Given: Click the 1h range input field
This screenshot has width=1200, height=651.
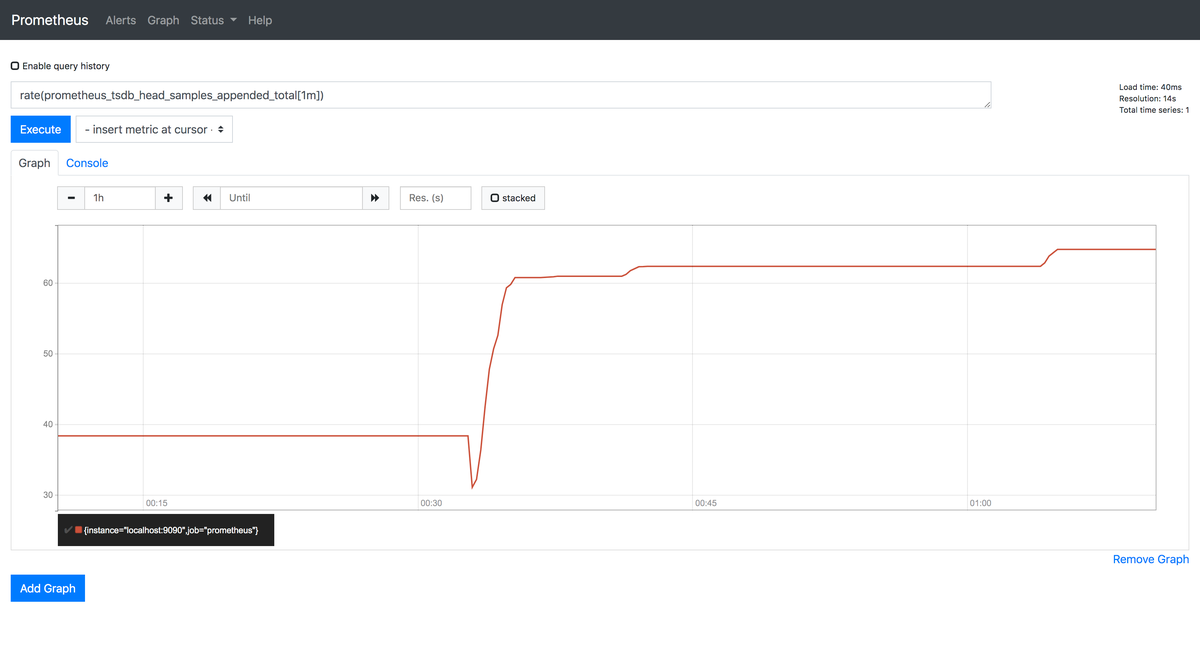Looking at the screenshot, I should pos(120,198).
